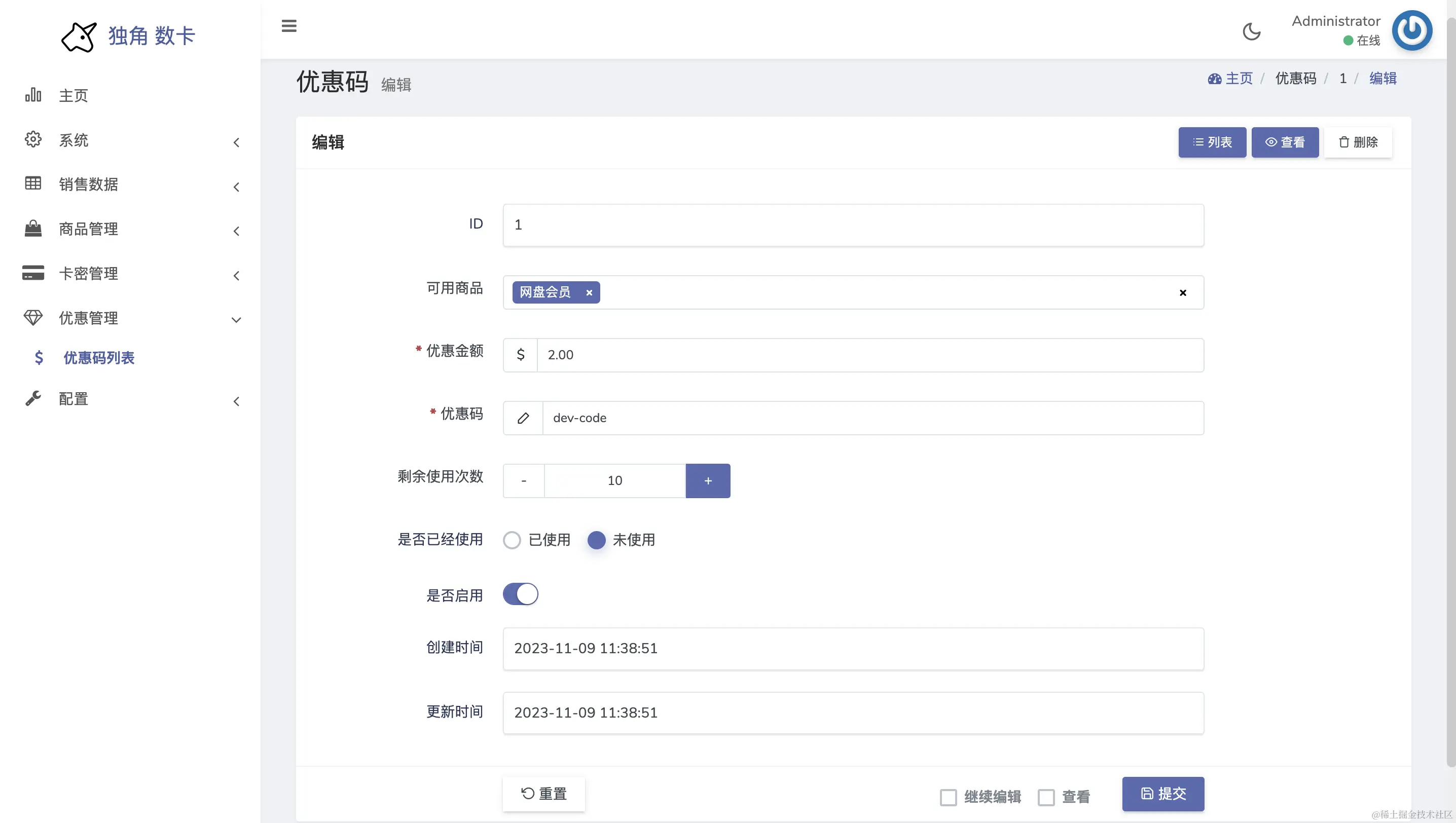
Task: Click the 销售数据 table icon
Action: click(x=33, y=183)
